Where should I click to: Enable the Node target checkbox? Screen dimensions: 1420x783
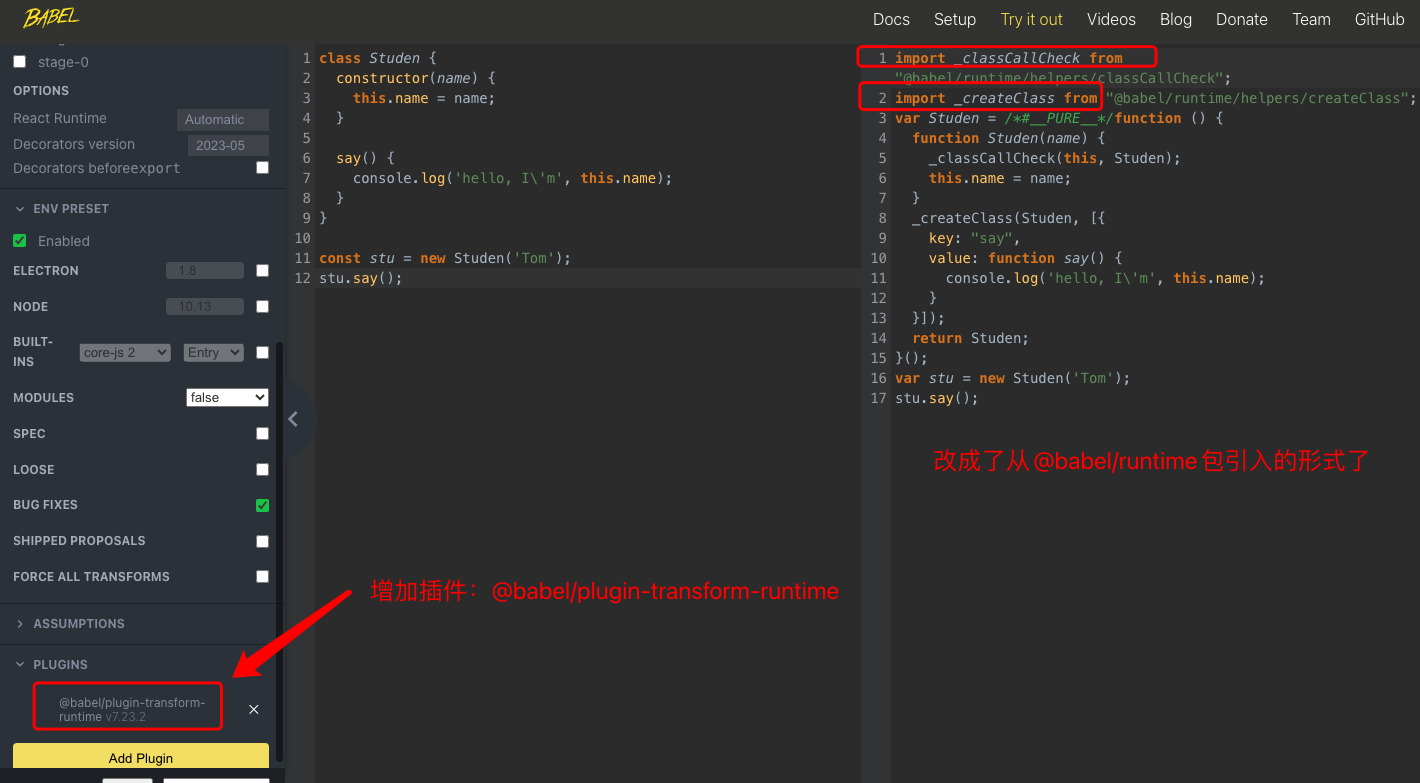[x=262, y=307]
